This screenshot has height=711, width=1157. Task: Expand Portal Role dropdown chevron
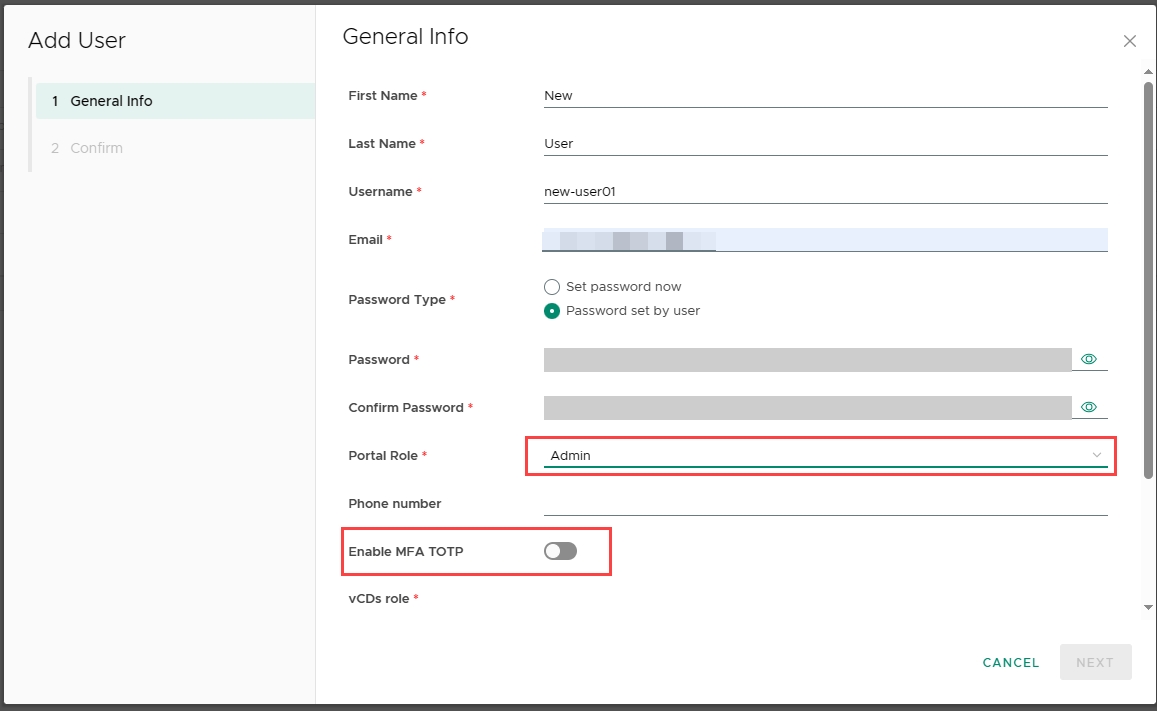click(x=1097, y=455)
